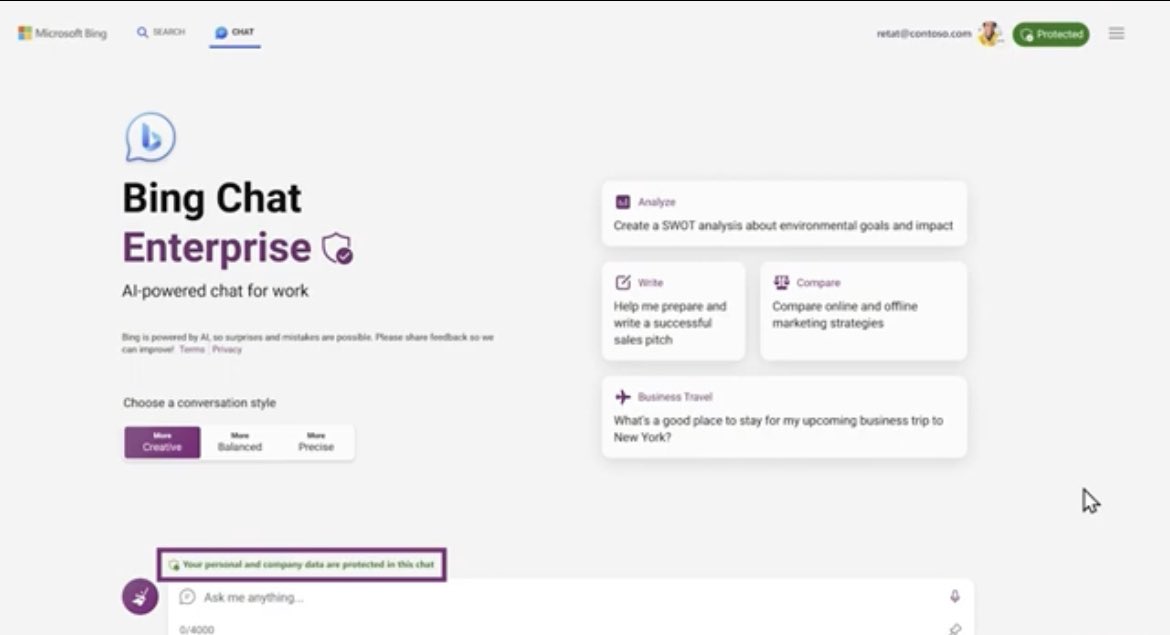Click the AI-powered chat for work tagline
This screenshot has width=1170, height=635.
(x=215, y=291)
